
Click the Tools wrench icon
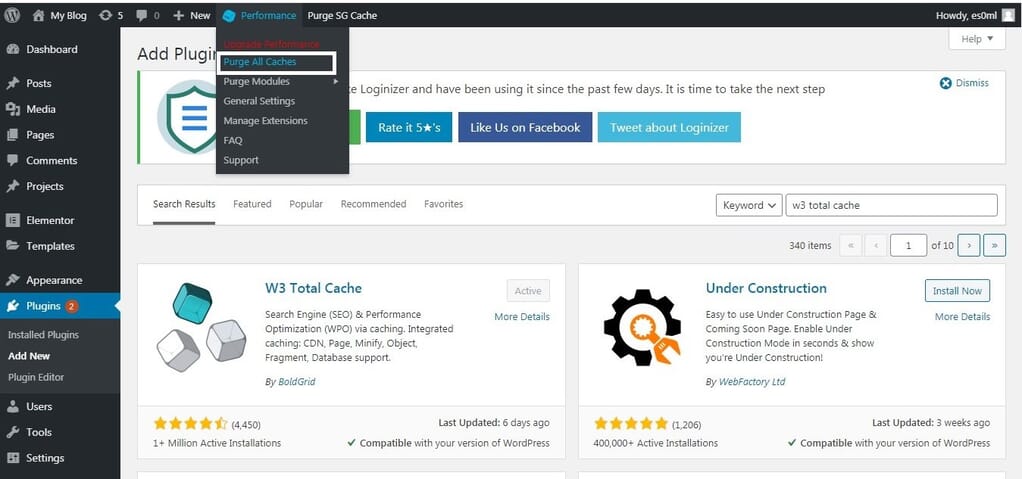coord(12,432)
